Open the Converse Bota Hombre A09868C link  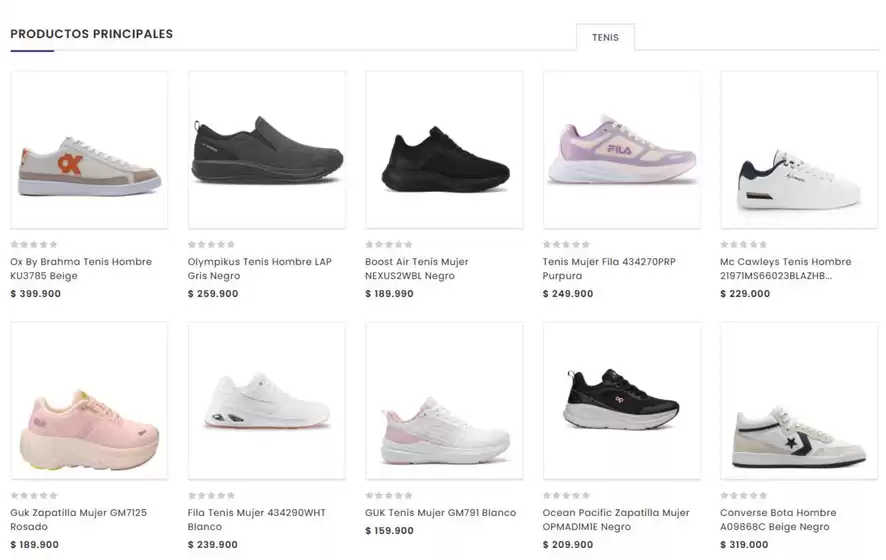click(x=778, y=519)
